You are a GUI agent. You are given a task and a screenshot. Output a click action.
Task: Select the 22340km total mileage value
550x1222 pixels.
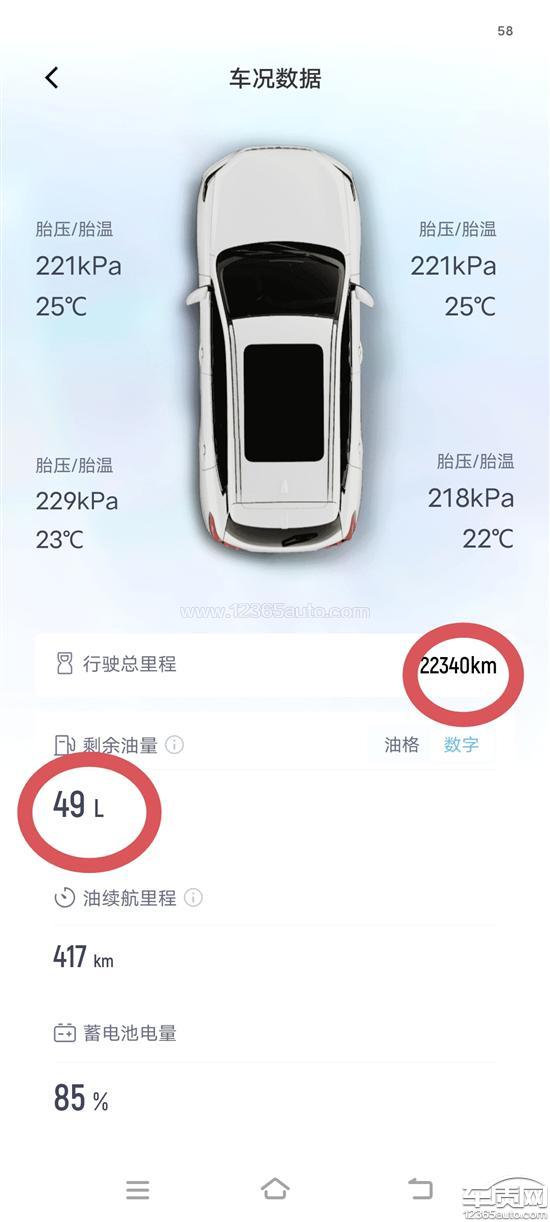(x=458, y=666)
